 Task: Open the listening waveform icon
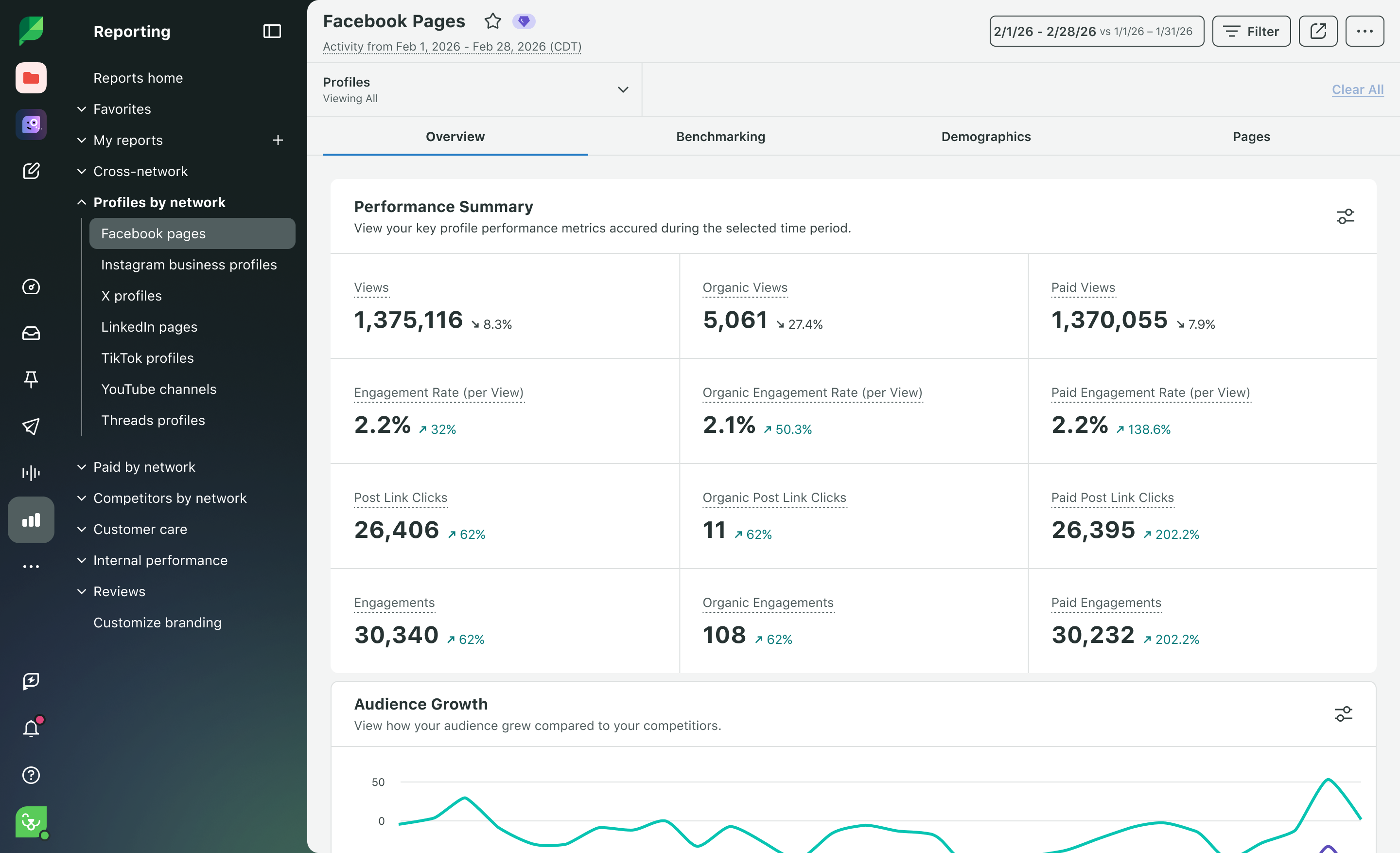pos(31,473)
